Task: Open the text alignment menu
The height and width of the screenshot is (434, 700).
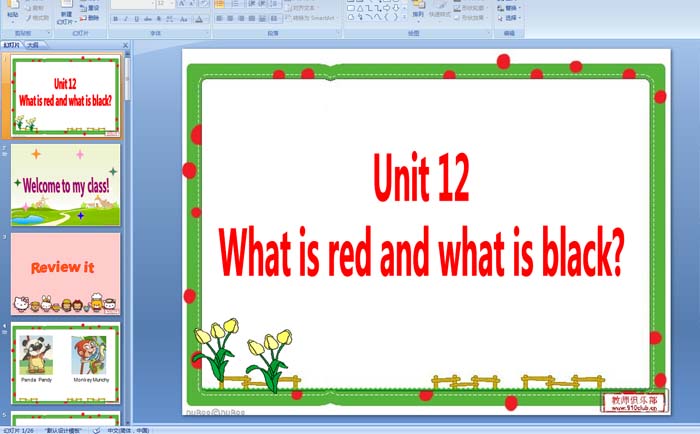Action: click(301, 8)
